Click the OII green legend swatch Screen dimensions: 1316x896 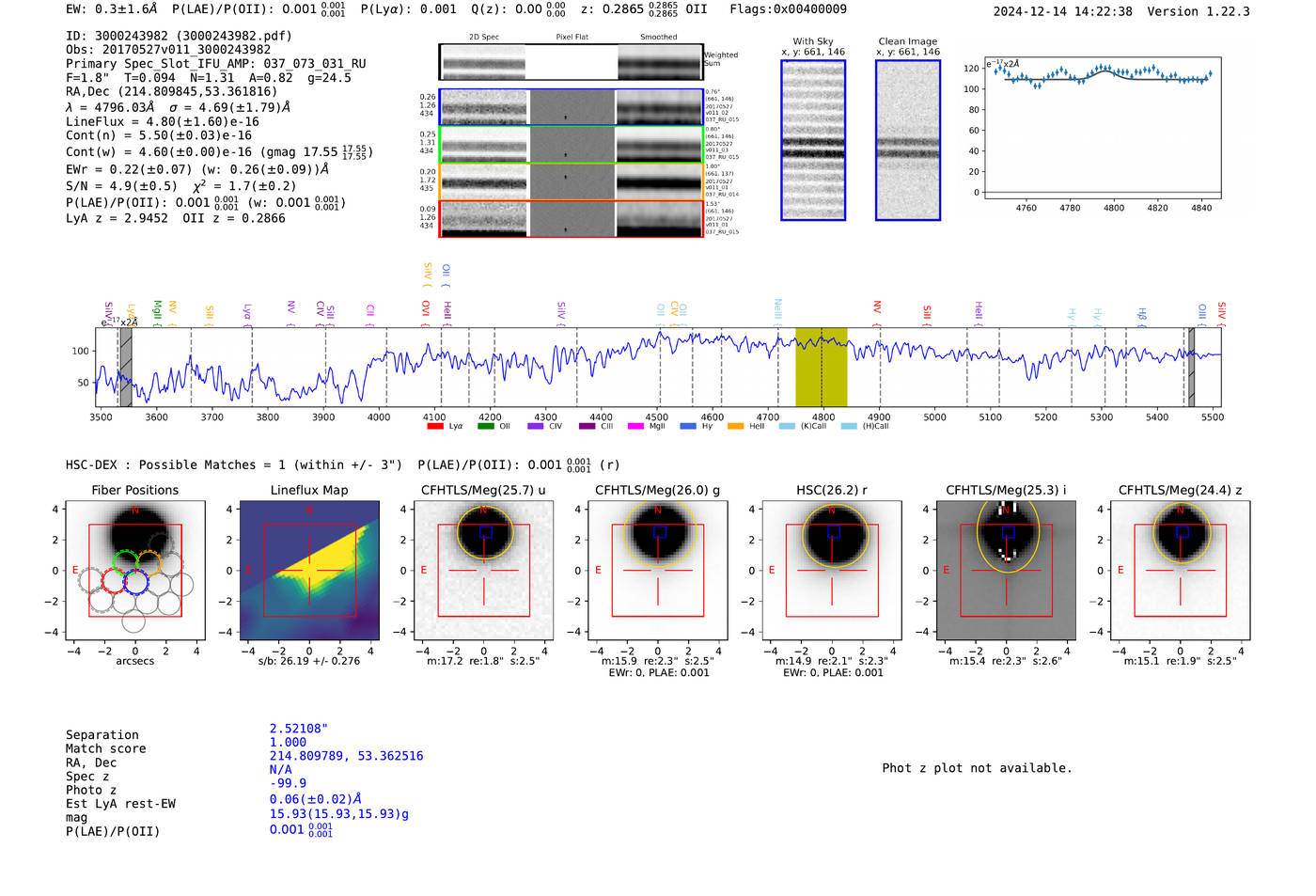tap(485, 426)
